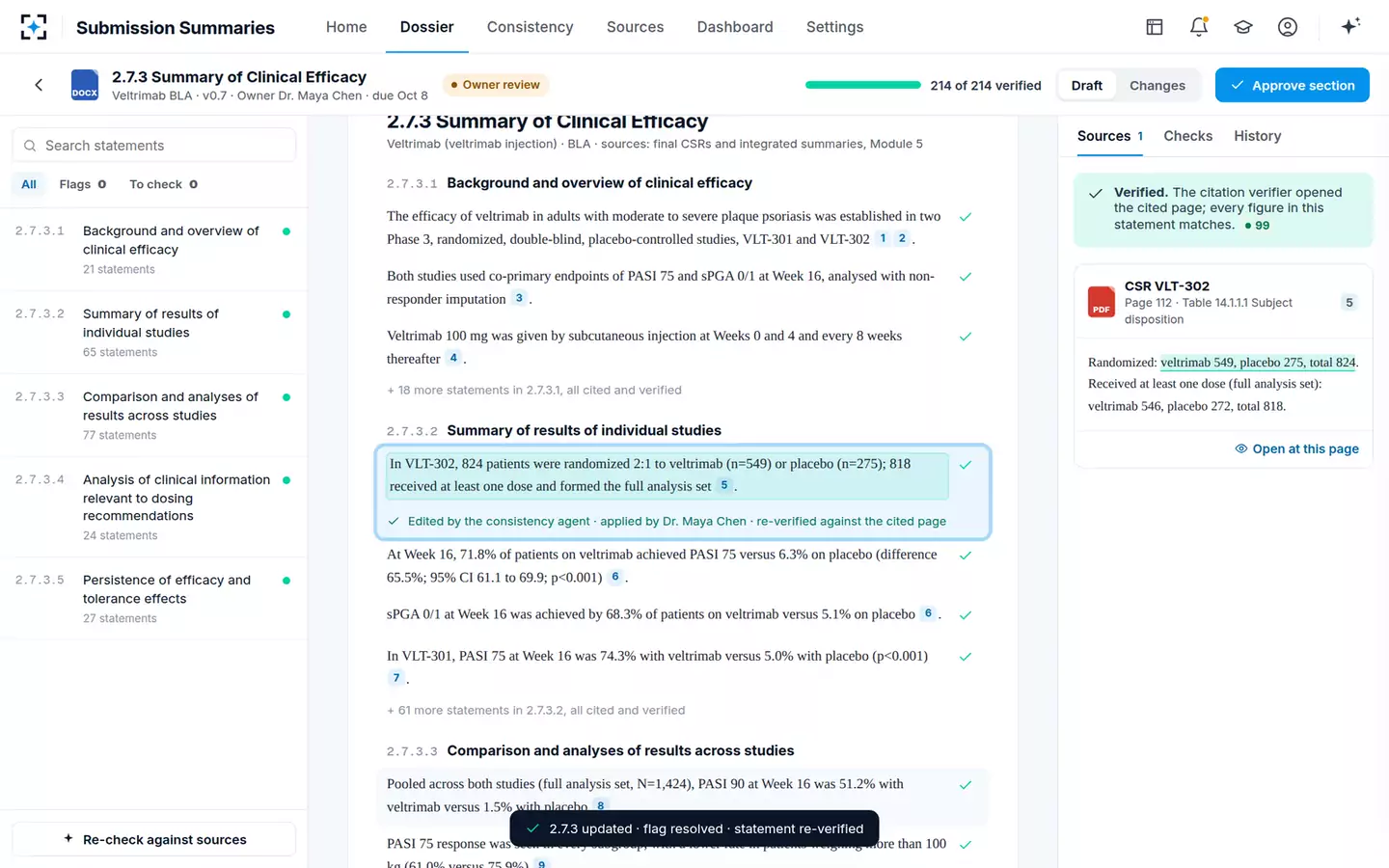Click citation marker 5 in VLT-302 statement
This screenshot has height=868, width=1389.
(724, 485)
